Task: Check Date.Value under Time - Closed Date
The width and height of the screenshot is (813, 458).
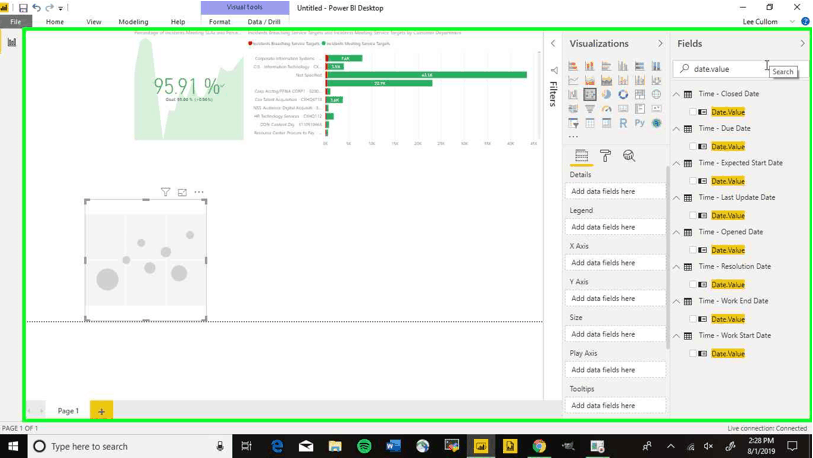Action: (x=693, y=112)
